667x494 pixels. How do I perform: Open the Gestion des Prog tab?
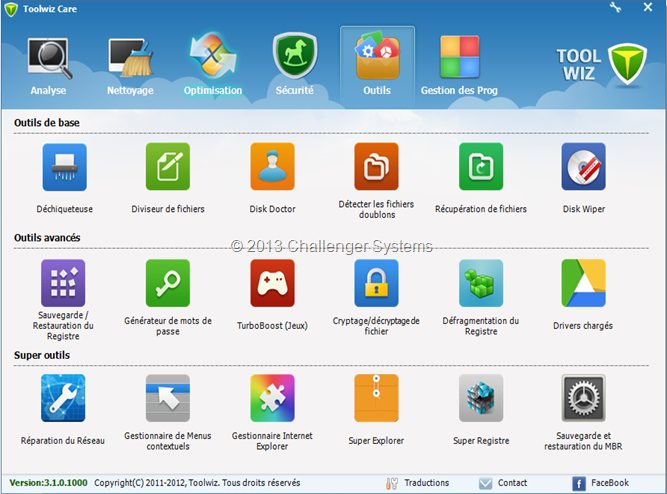(x=459, y=66)
